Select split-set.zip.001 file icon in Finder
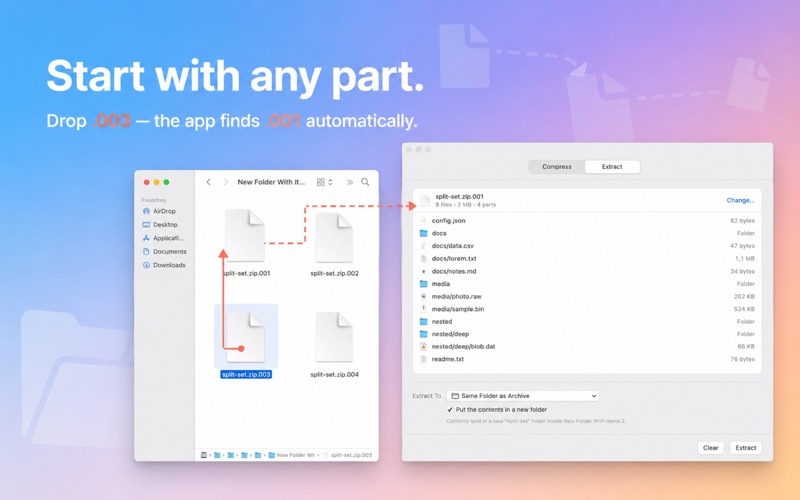 tap(245, 236)
